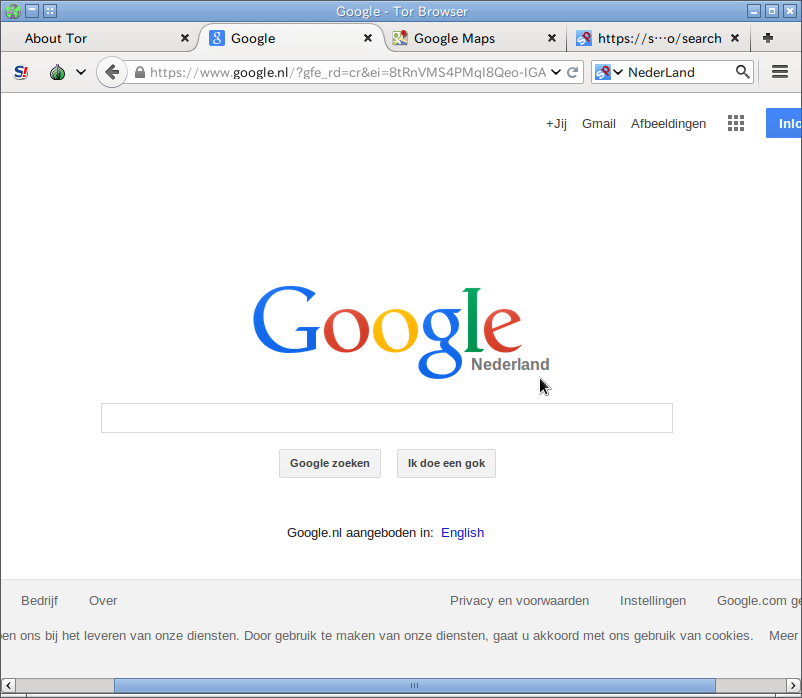The width and height of the screenshot is (802, 698).
Task: Close the Google tab
Action: 368,38
